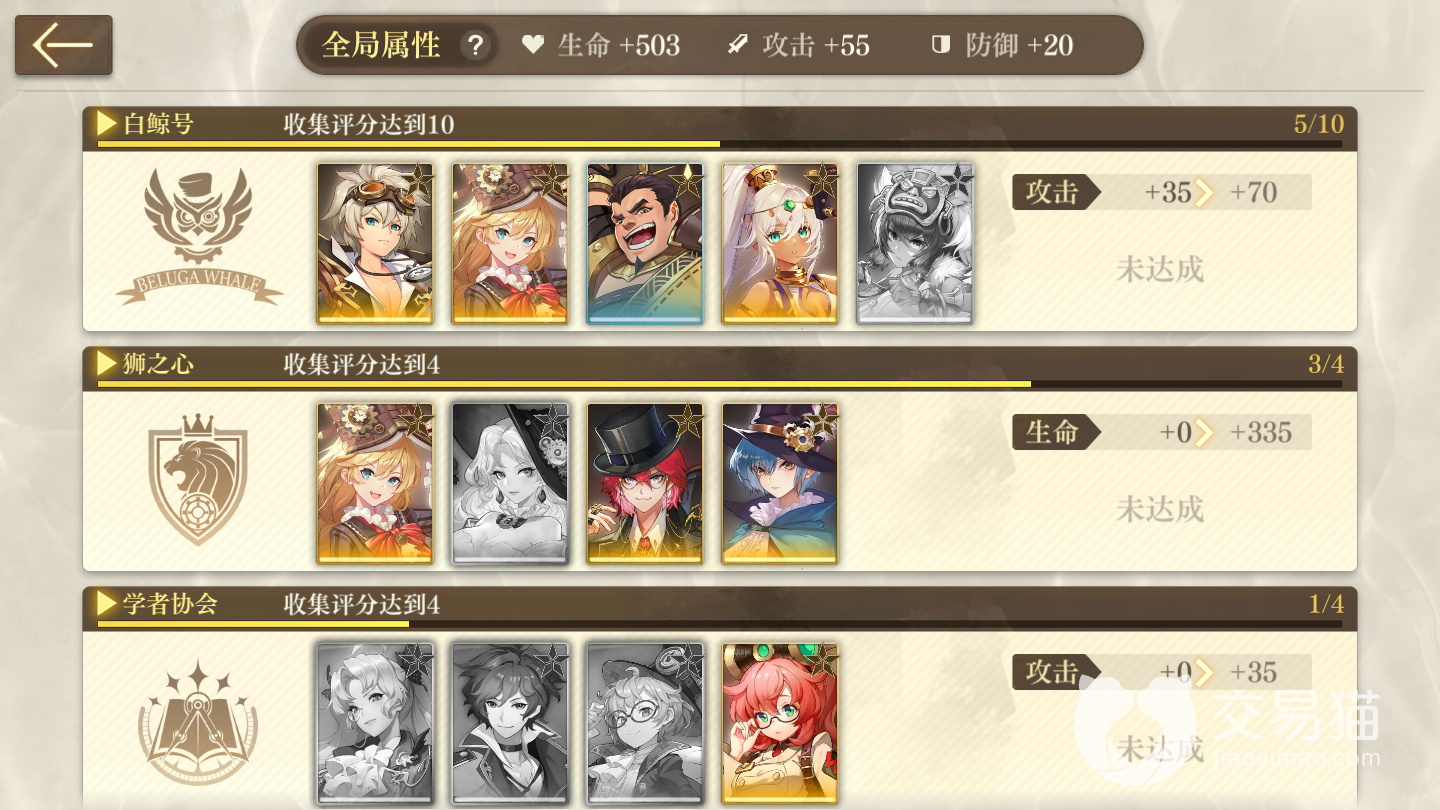The height and width of the screenshot is (810, 1440).
Task: Expand the 学者协会 collection arrow
Action: (108, 604)
